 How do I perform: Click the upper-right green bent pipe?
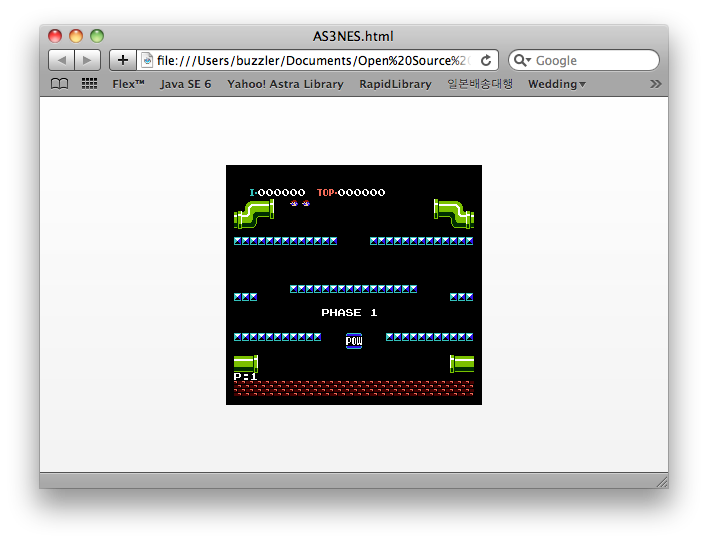click(454, 214)
